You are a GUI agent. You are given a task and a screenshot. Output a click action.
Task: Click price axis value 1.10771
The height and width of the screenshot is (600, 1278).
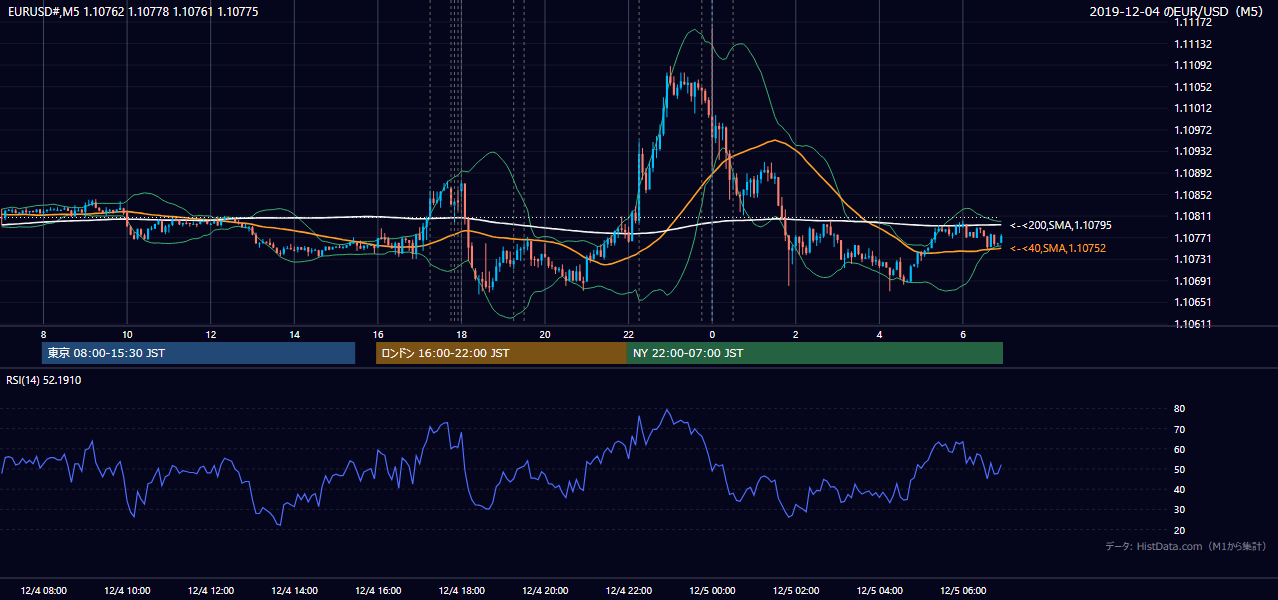1193,238
